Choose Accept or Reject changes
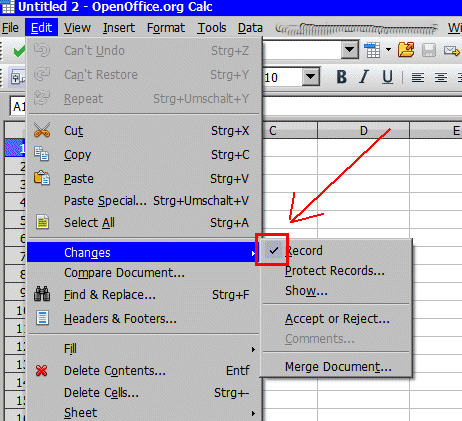Screen dimensions: 462x421 [x=337, y=319]
